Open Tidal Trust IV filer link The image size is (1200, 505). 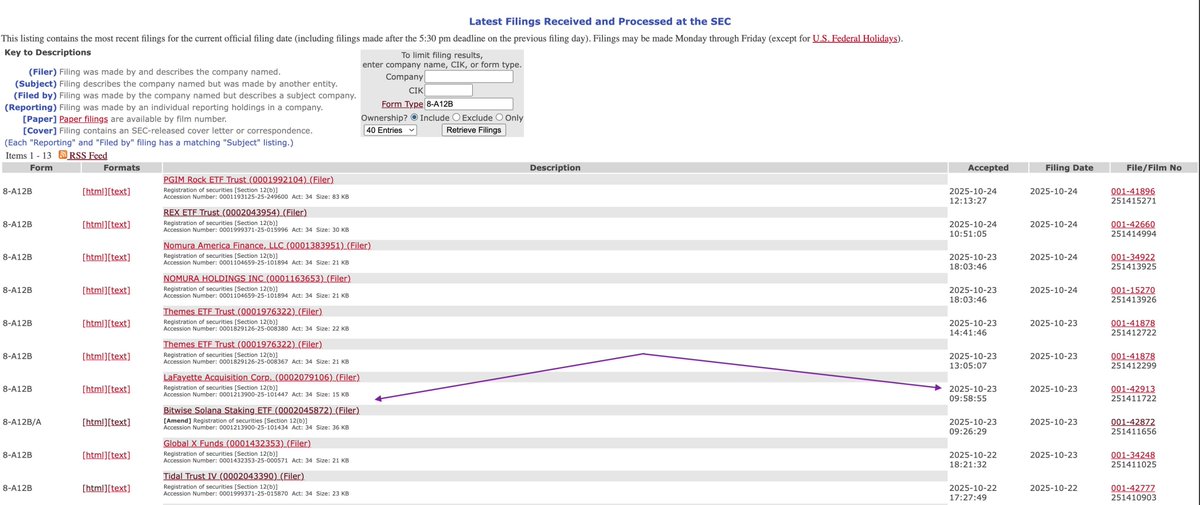click(x=233, y=476)
